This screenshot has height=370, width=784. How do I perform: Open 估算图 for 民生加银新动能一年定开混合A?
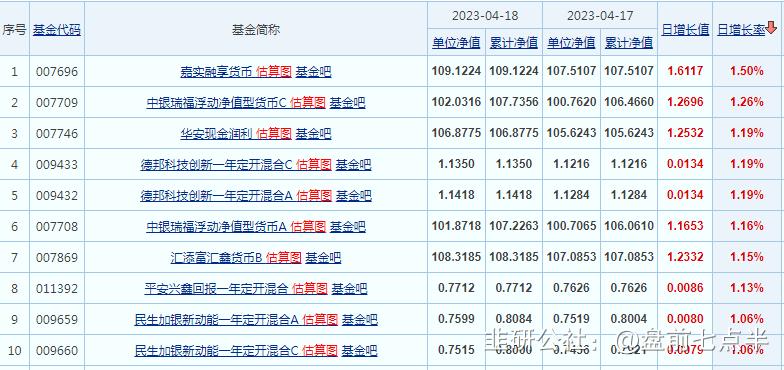[320, 320]
